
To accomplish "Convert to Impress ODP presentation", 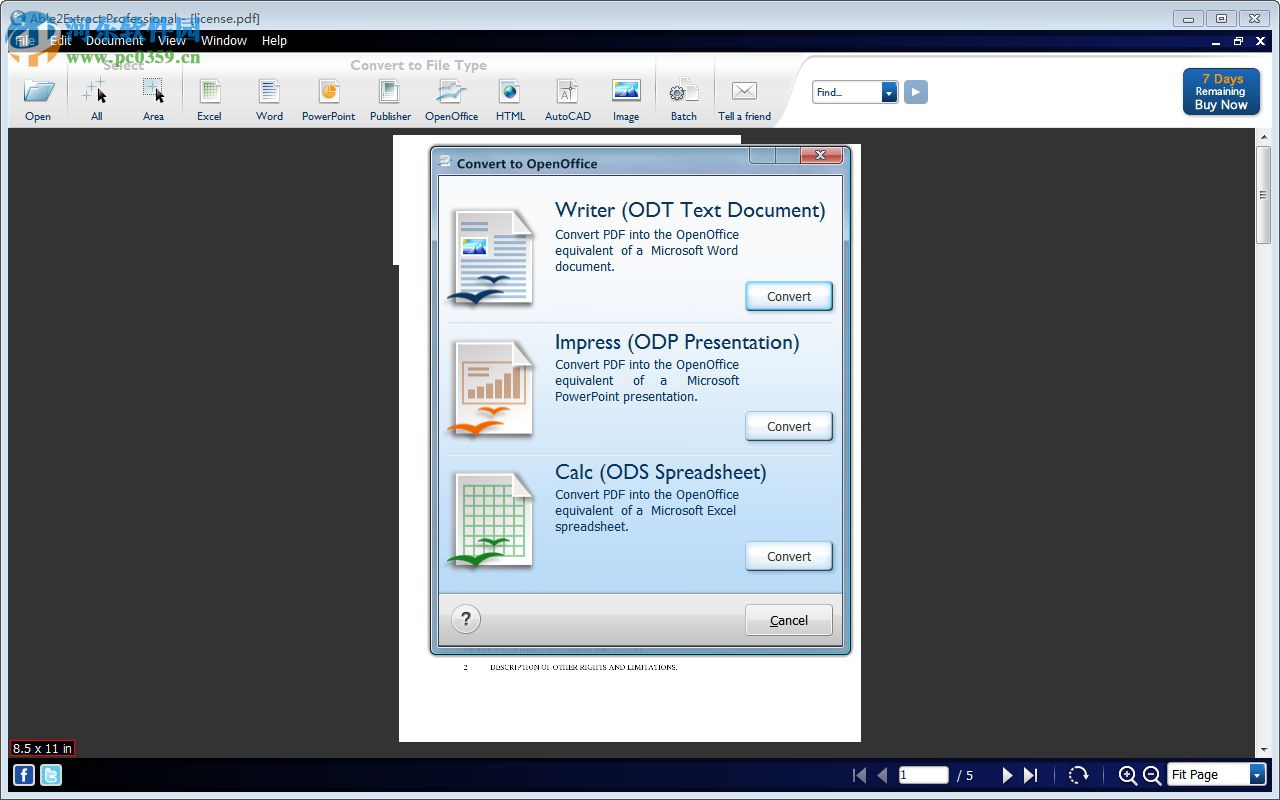I will click(x=789, y=426).
